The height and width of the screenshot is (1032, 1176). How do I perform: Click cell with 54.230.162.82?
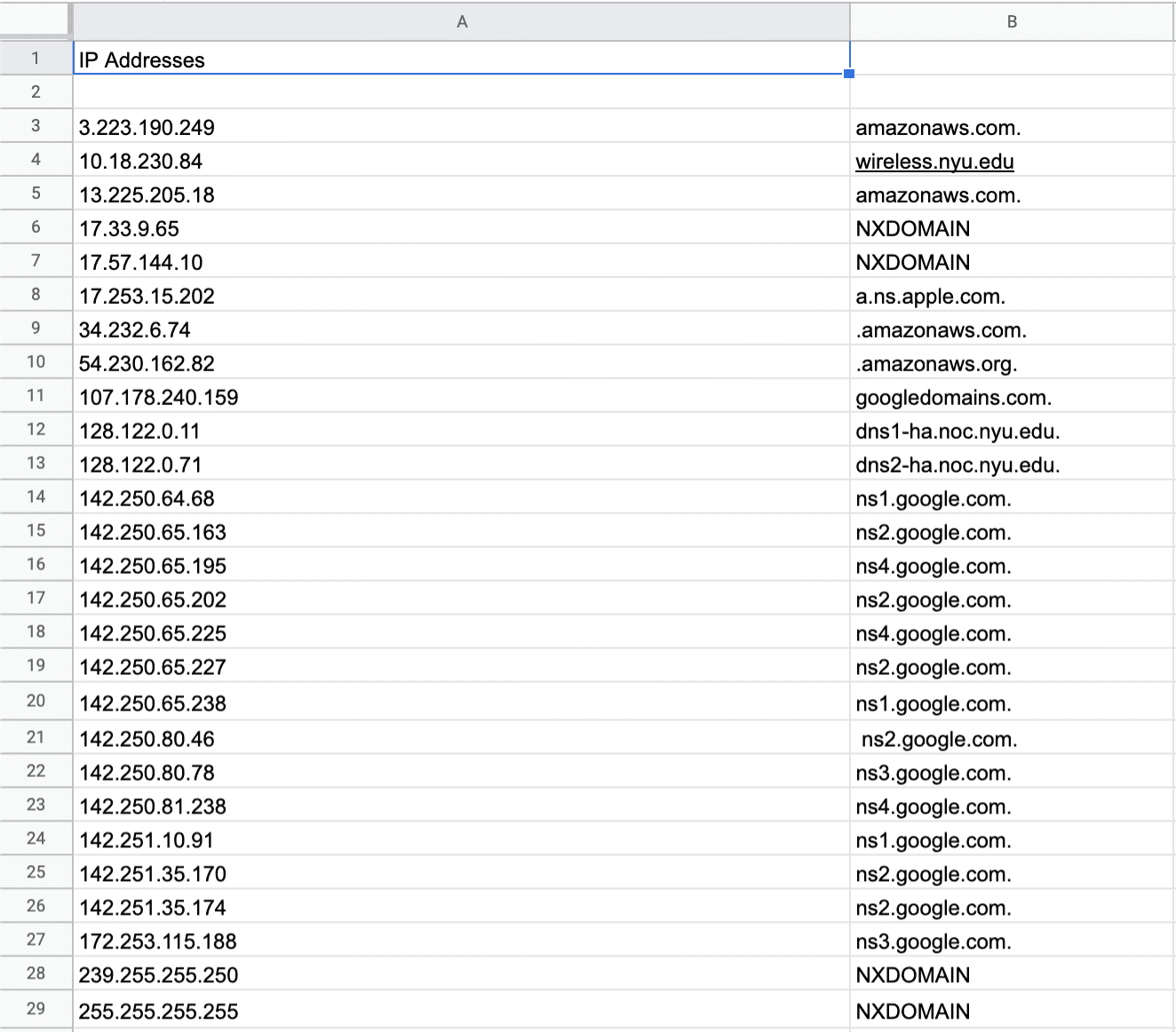(461, 363)
